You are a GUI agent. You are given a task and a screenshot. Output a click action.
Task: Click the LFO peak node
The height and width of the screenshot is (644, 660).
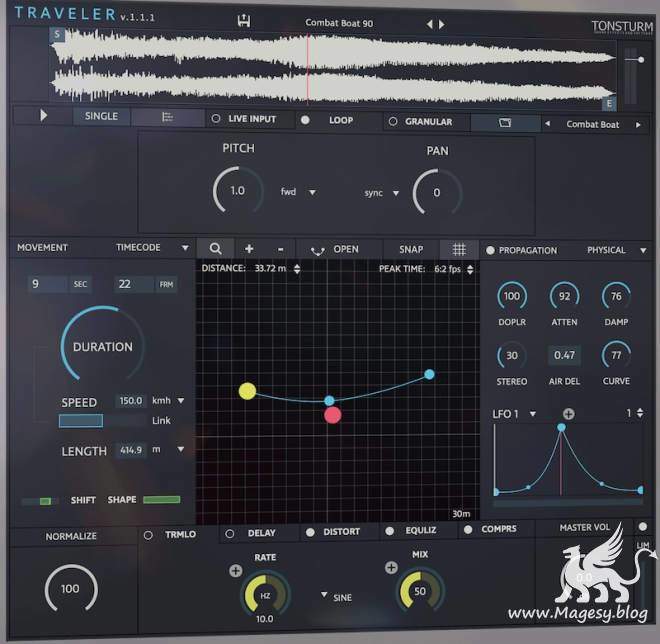[x=562, y=428]
